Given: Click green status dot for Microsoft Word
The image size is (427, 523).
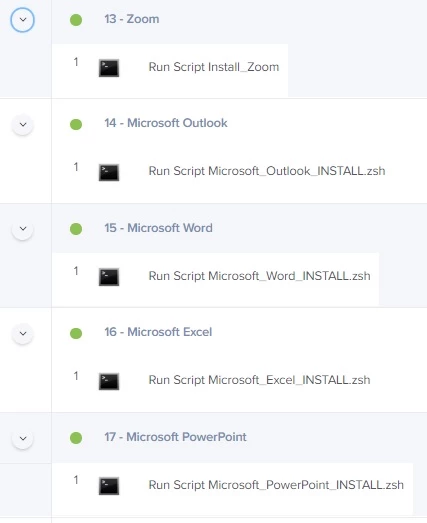Looking at the screenshot, I should [76, 229].
